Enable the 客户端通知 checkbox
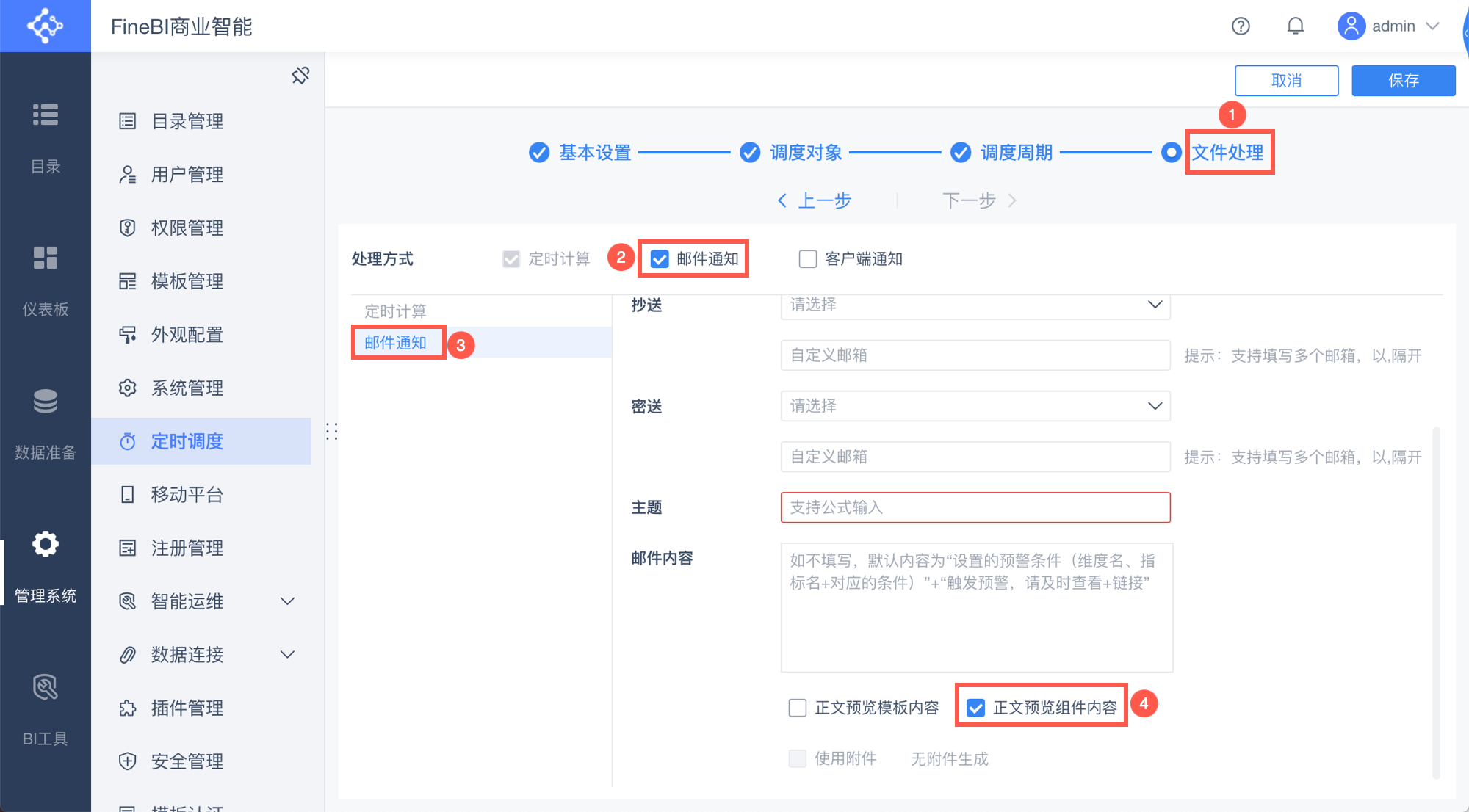This screenshot has width=1469, height=812. coord(807,259)
